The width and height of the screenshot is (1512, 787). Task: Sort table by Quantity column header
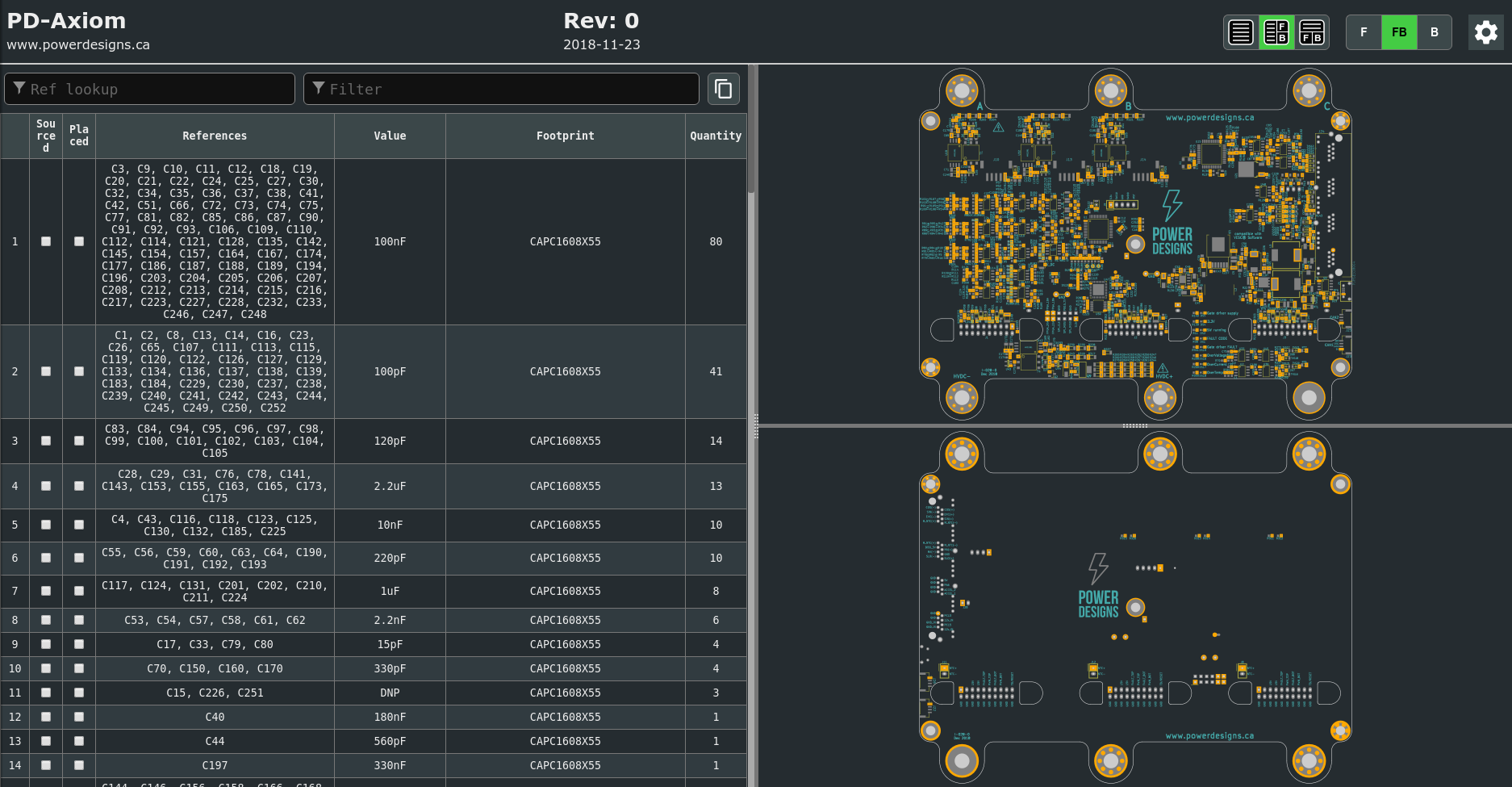[715, 136]
